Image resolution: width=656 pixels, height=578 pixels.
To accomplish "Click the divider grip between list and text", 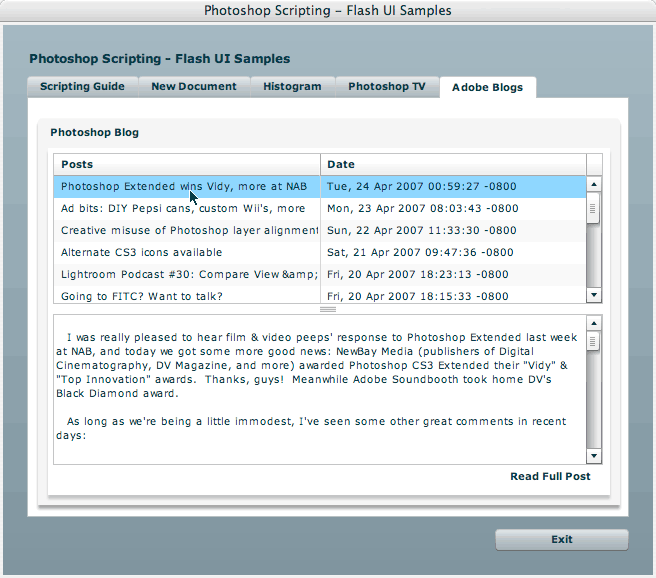I will pyautogui.click(x=328, y=309).
